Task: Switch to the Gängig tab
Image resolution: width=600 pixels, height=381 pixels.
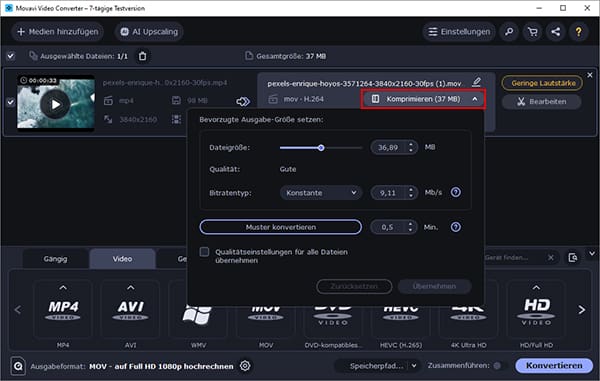Action: tap(55, 259)
